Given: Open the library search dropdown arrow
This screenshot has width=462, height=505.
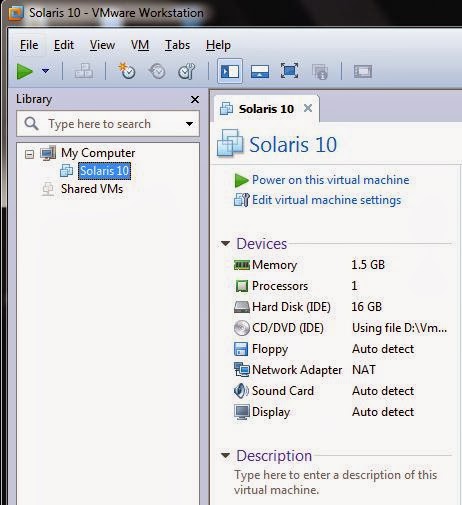Looking at the screenshot, I should click(x=189, y=124).
